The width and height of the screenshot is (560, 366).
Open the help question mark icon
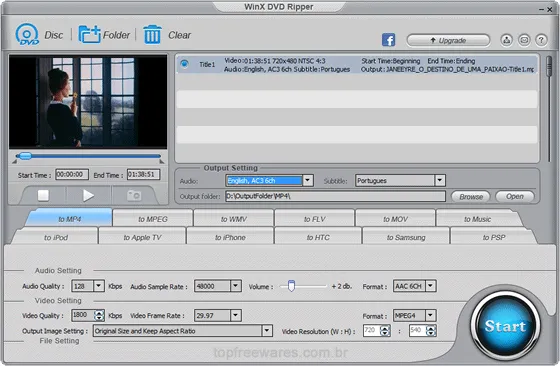(x=541, y=40)
